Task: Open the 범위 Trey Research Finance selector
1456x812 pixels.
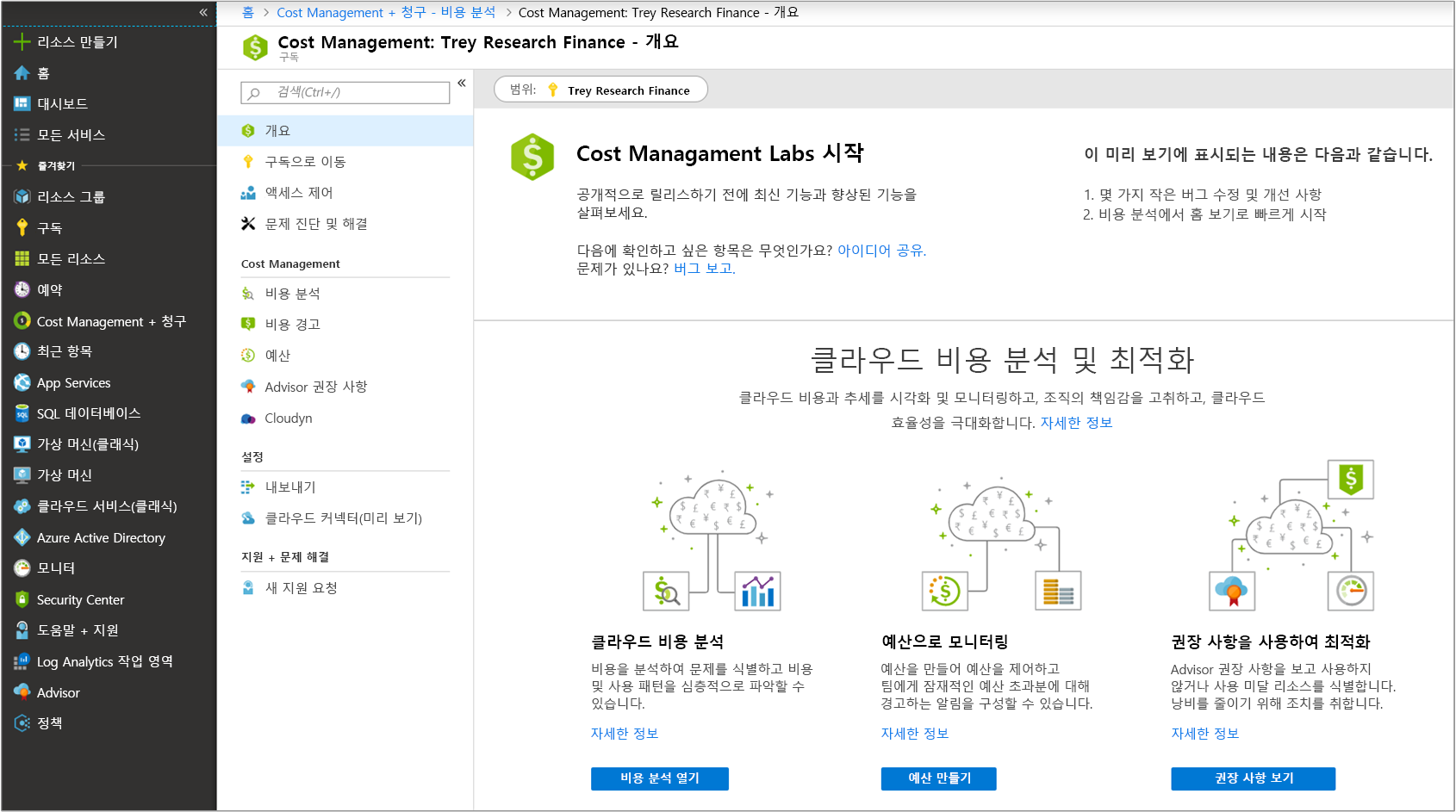Action: tap(600, 90)
